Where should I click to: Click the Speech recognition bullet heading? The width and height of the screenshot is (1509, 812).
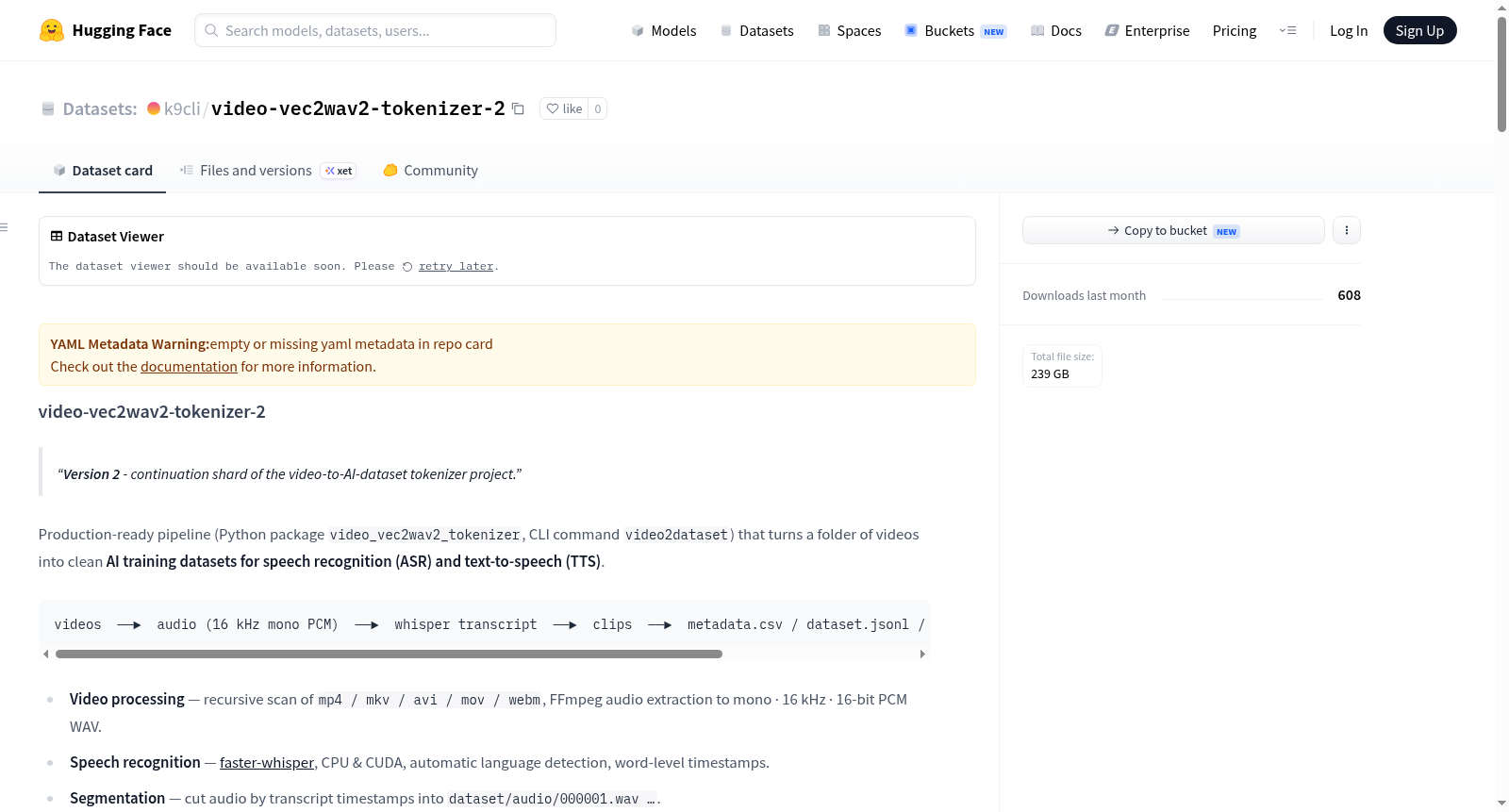(x=135, y=762)
